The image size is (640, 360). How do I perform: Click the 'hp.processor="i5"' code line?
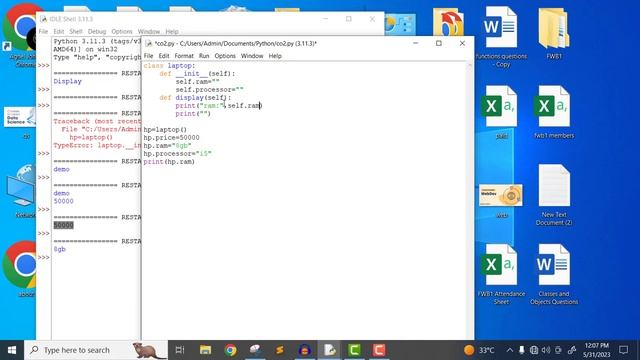tap(178, 154)
